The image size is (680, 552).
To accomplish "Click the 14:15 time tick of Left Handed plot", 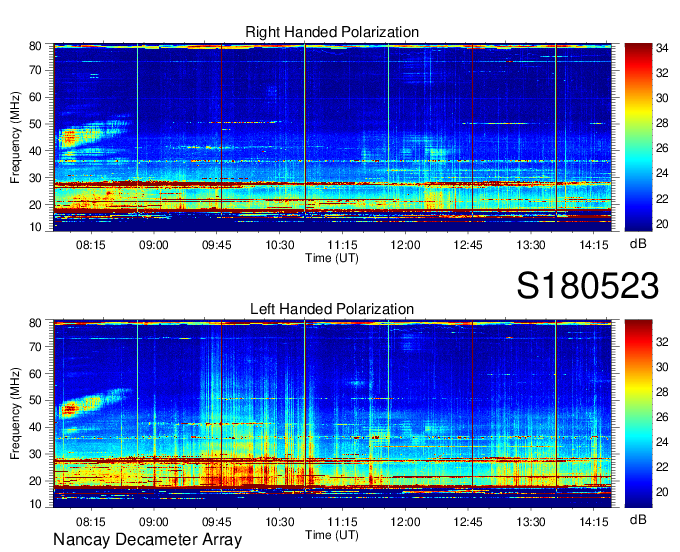I will click(x=594, y=522).
